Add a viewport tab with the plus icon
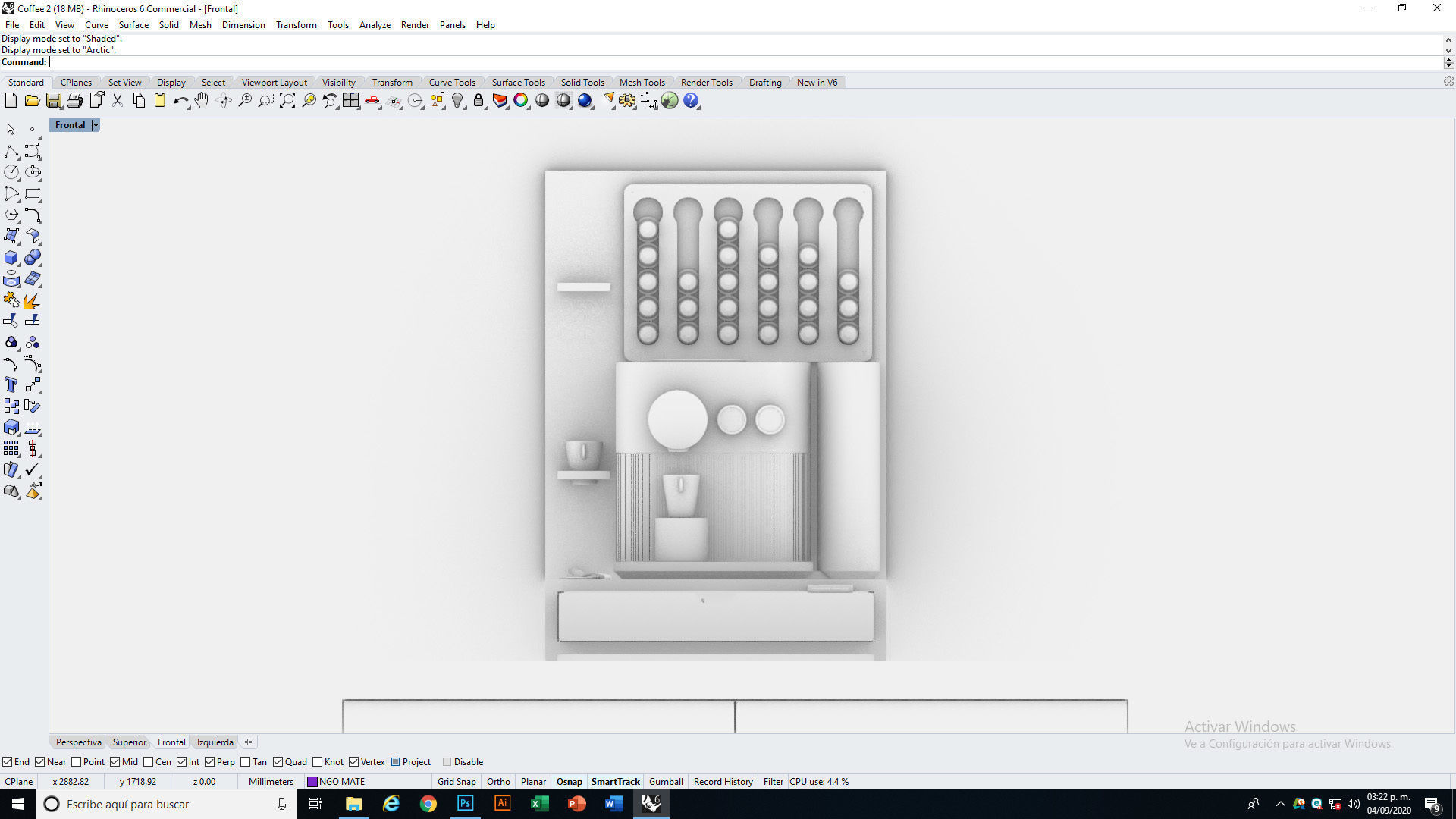 248,742
